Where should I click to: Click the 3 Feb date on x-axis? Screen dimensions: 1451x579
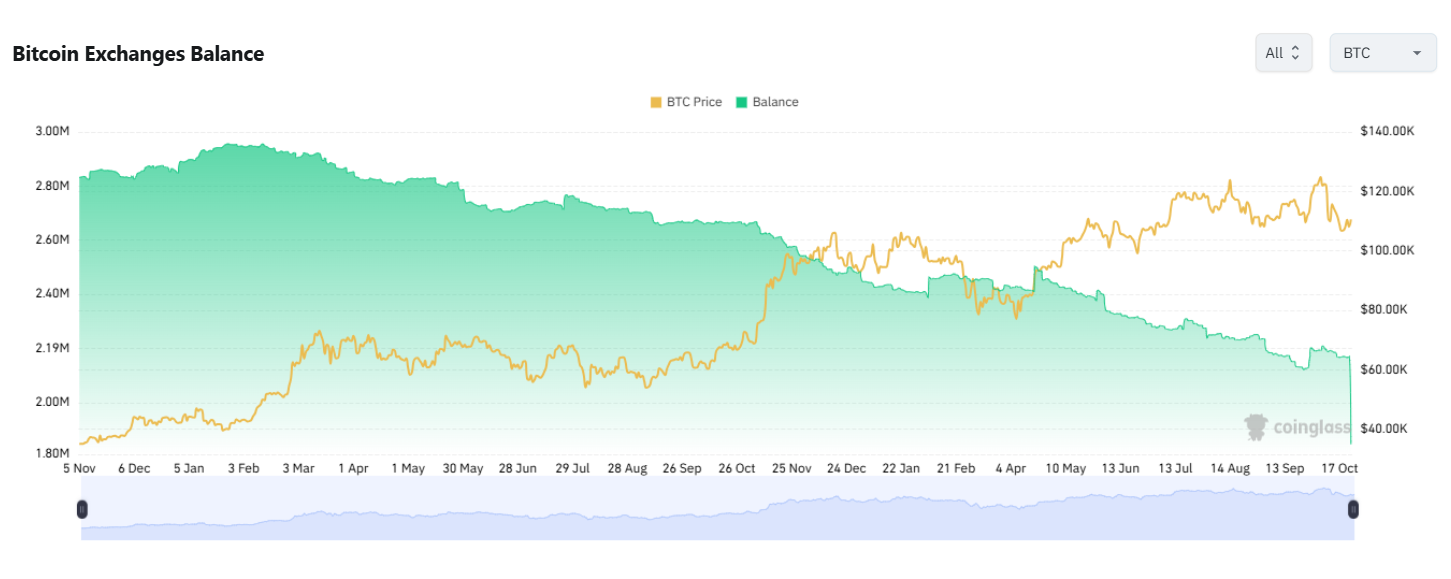pos(243,468)
